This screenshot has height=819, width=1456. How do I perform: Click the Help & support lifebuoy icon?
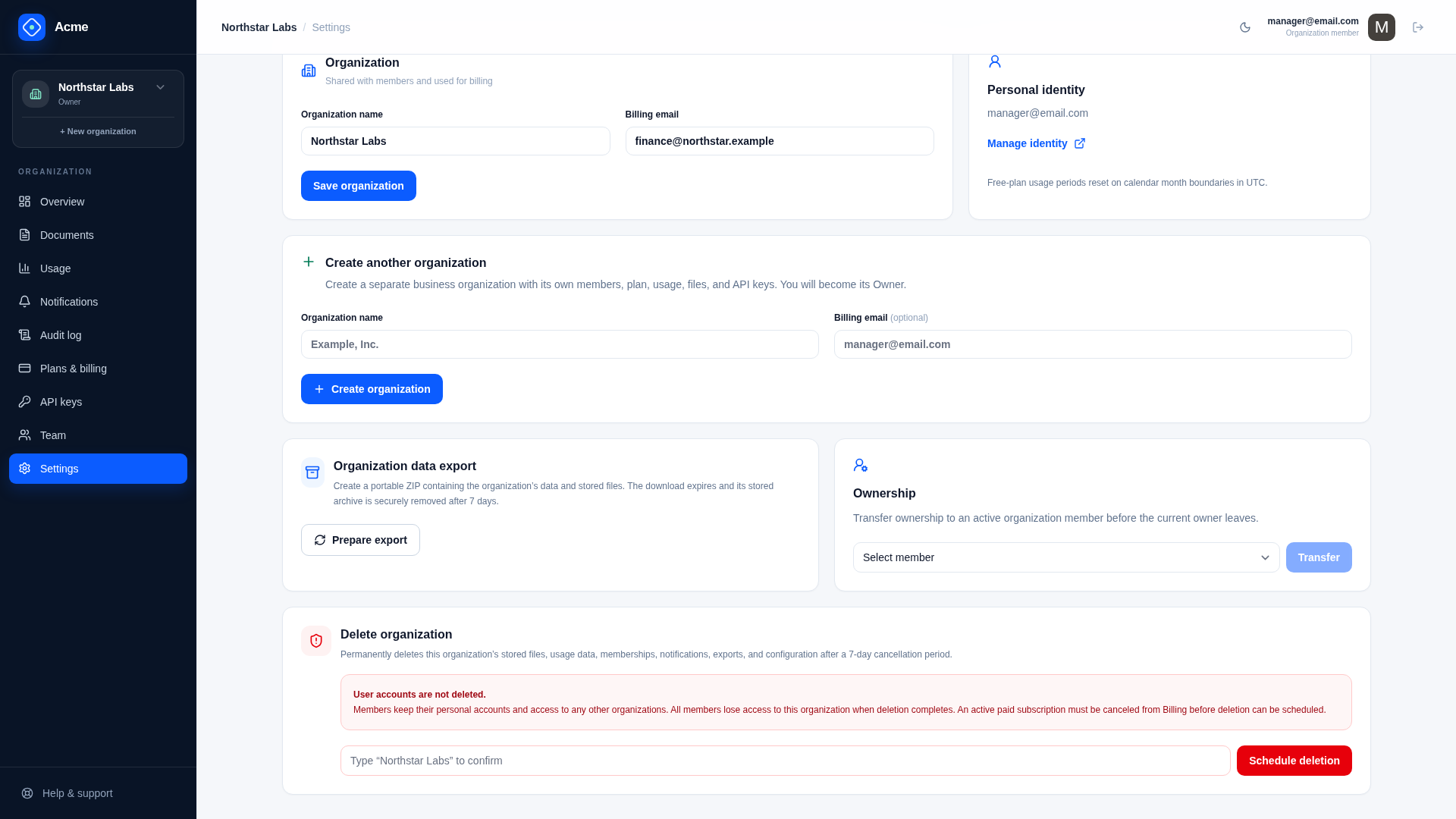tap(27, 793)
